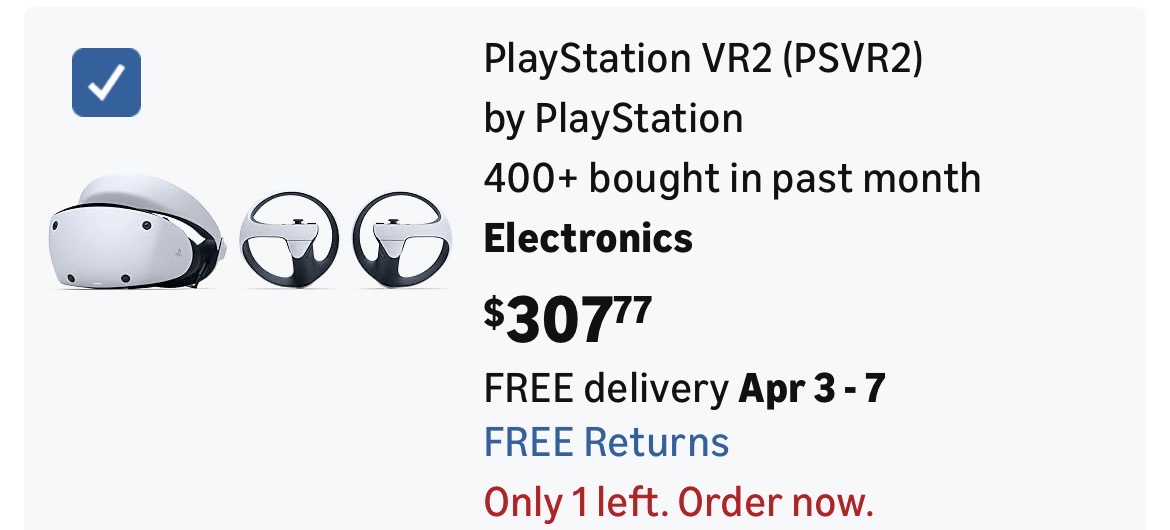Select the bold Electronics category label
This screenshot has height=530, width=1170.
pyautogui.click(x=588, y=239)
